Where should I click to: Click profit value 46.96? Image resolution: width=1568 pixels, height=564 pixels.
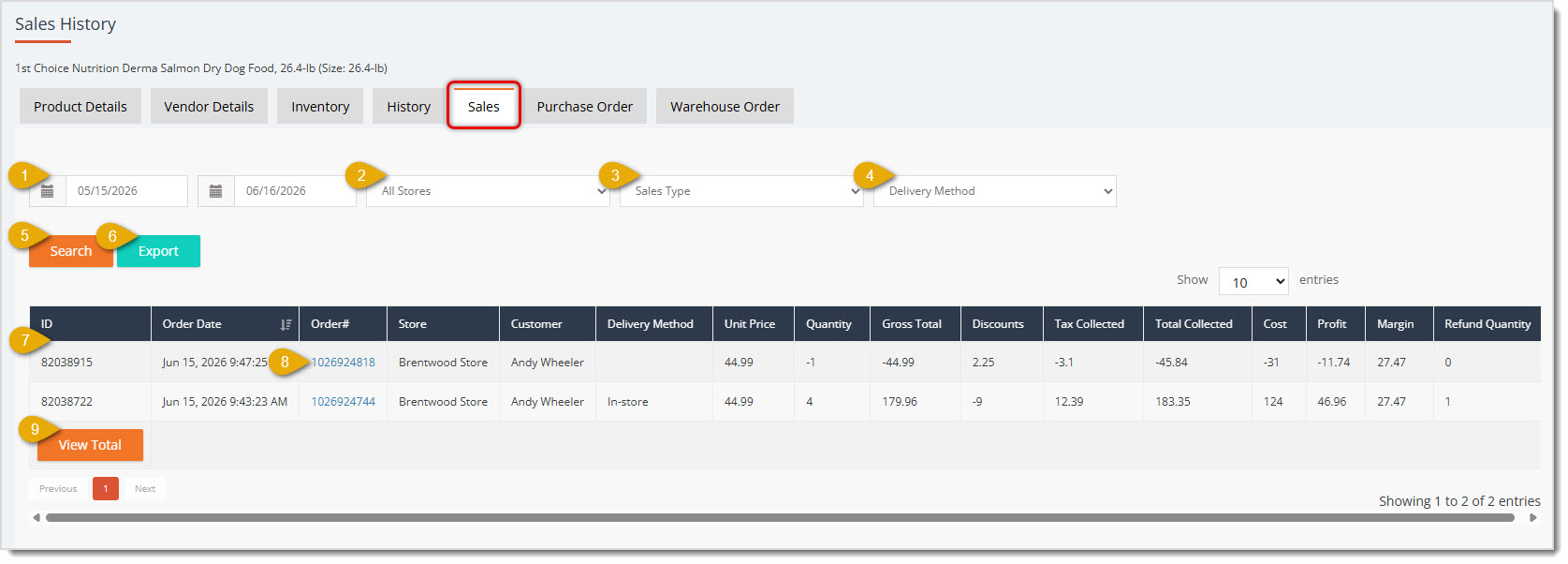[x=1332, y=402]
